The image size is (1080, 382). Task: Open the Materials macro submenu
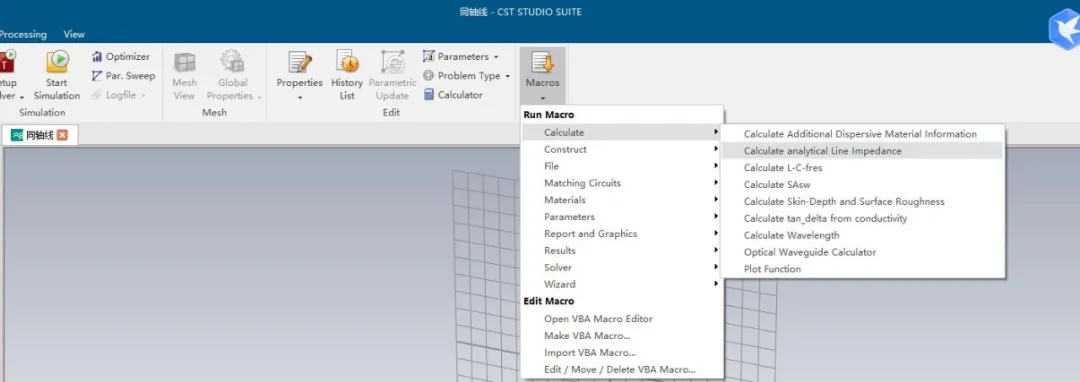[x=622, y=200]
